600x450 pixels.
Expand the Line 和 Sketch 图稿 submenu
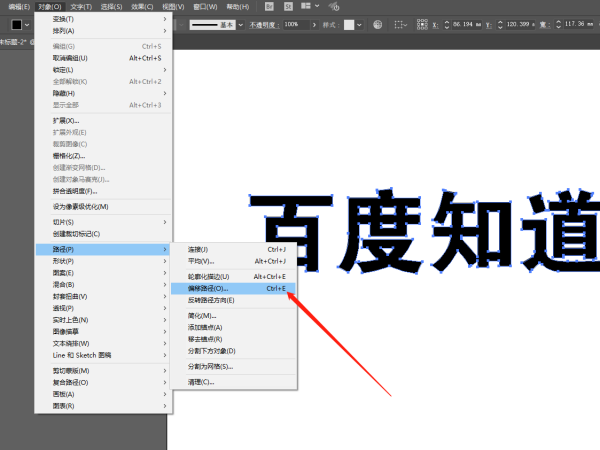pyautogui.click(x=103, y=355)
